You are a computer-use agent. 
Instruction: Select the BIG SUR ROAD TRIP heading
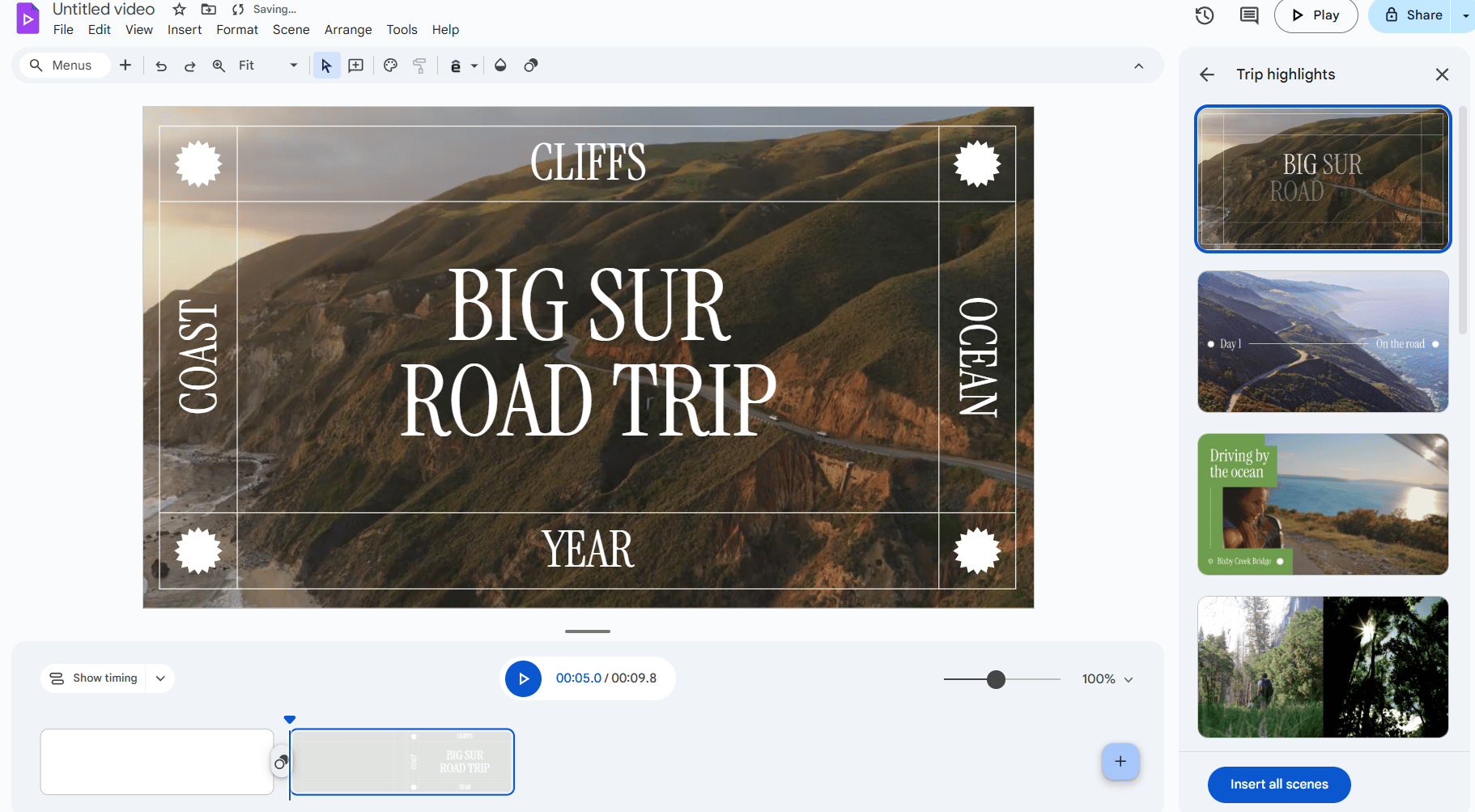[589, 353]
